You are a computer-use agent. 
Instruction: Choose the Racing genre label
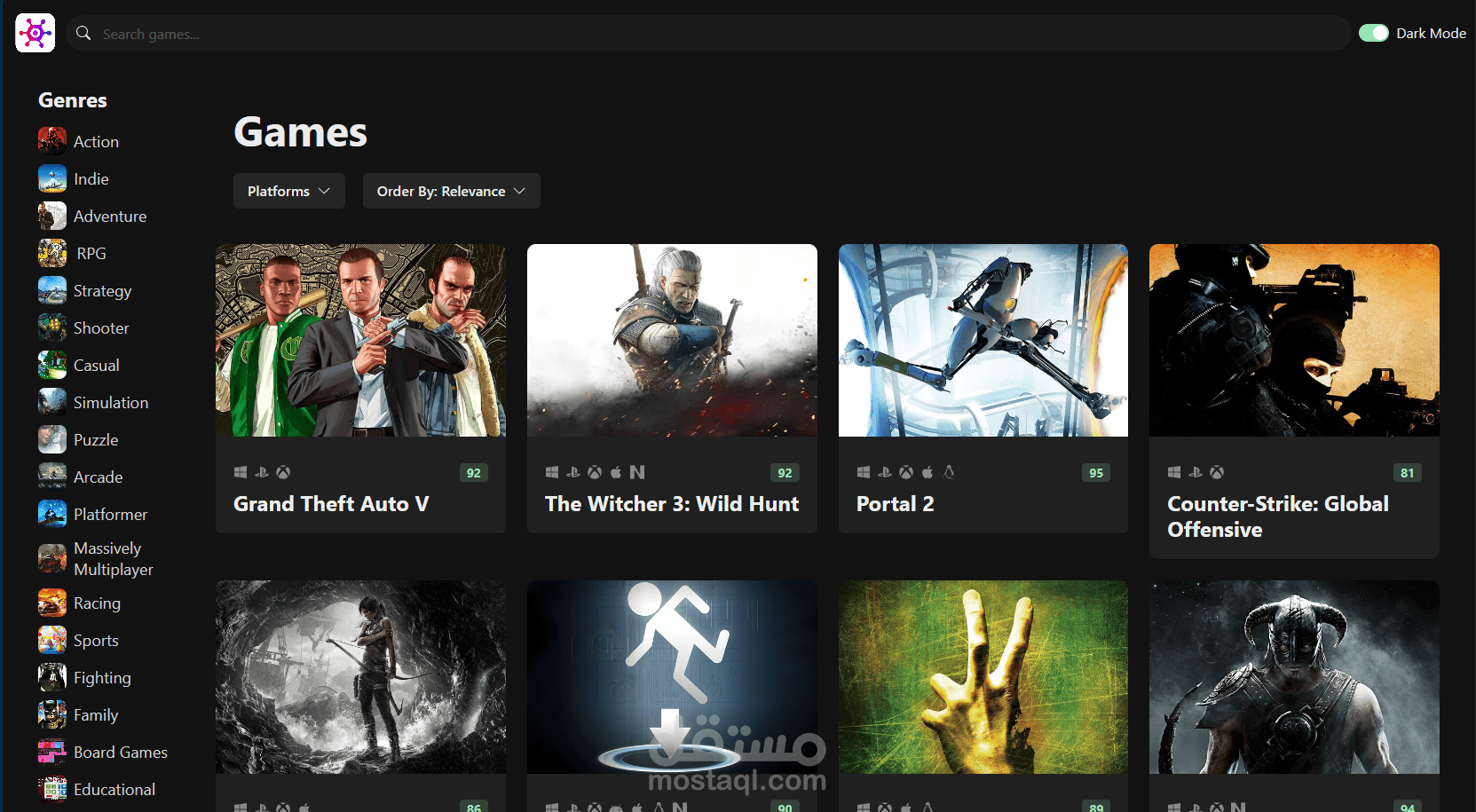pos(97,603)
